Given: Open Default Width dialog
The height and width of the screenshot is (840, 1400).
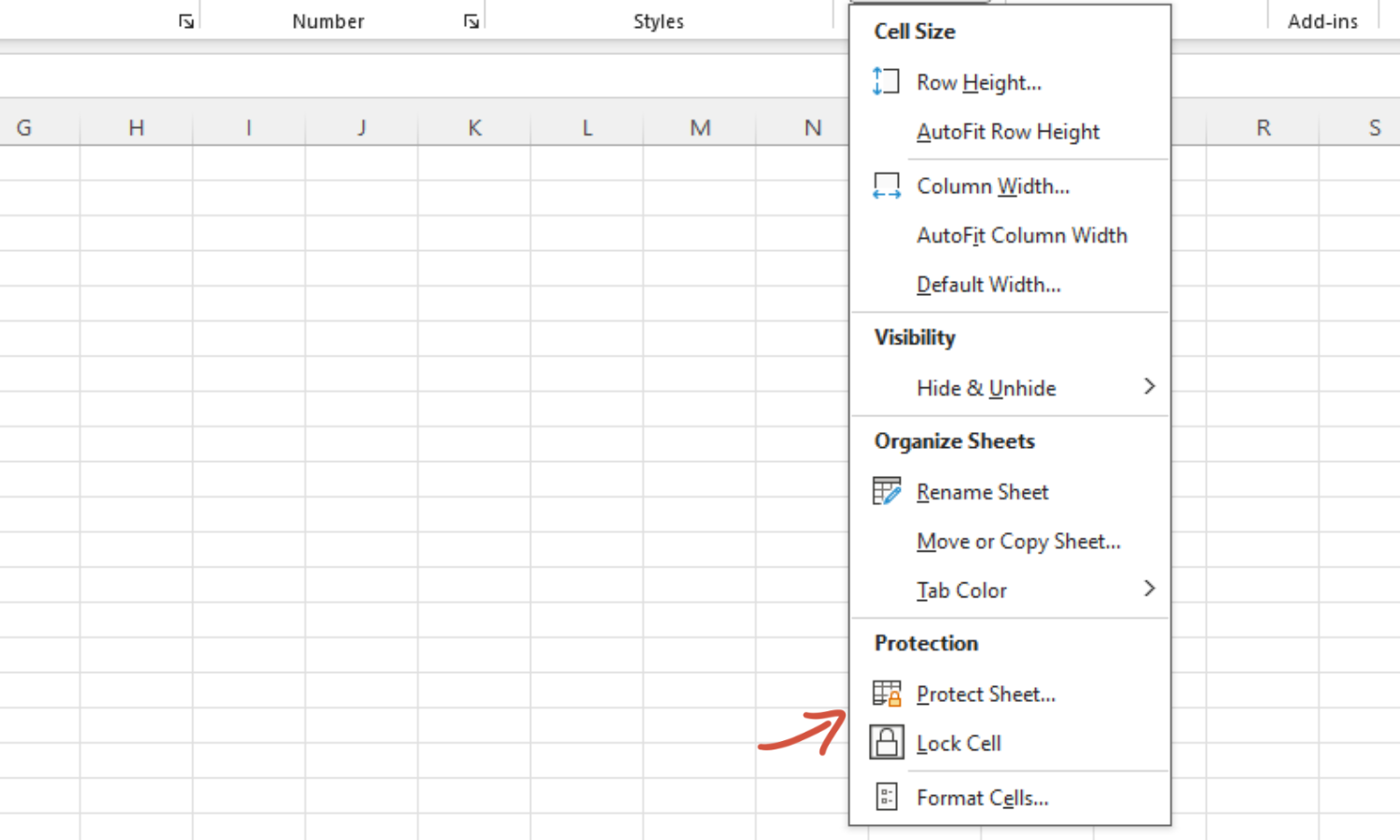Looking at the screenshot, I should 988,285.
